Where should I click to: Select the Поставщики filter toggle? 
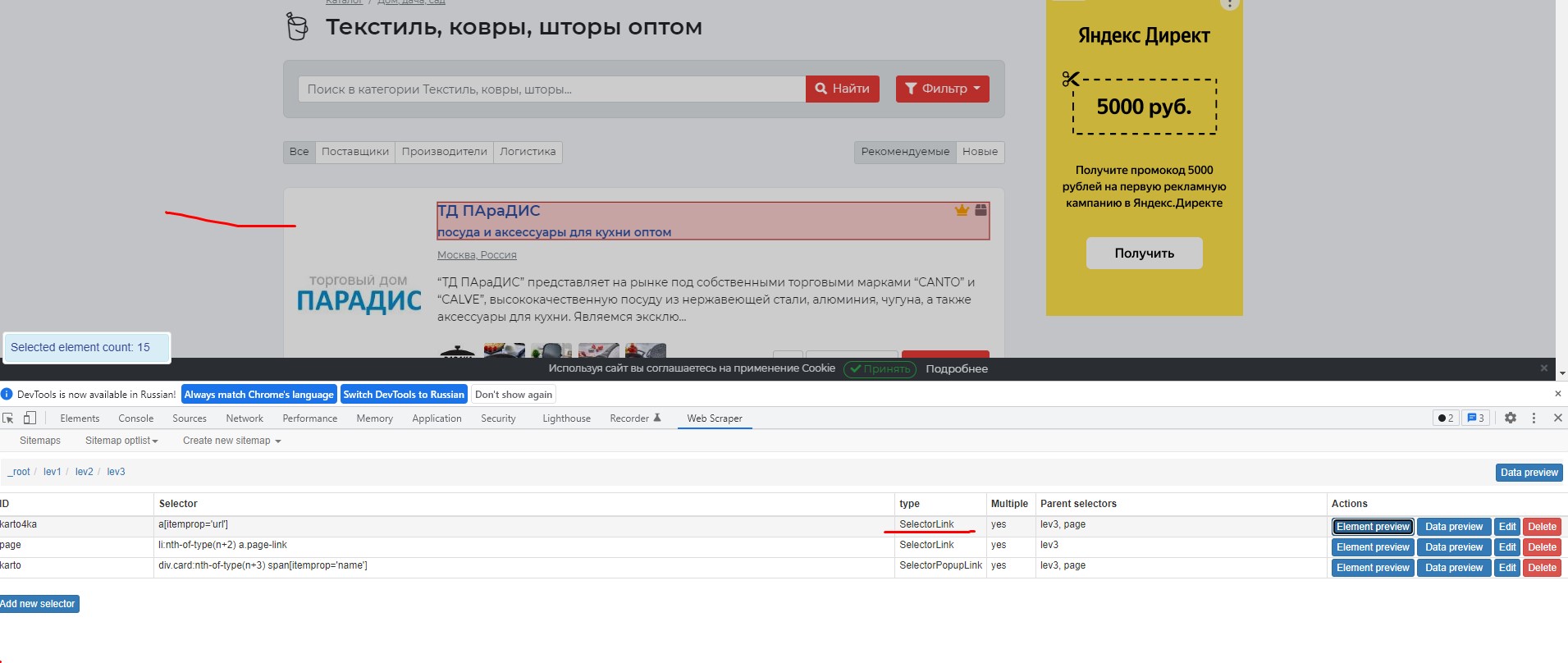[354, 152]
